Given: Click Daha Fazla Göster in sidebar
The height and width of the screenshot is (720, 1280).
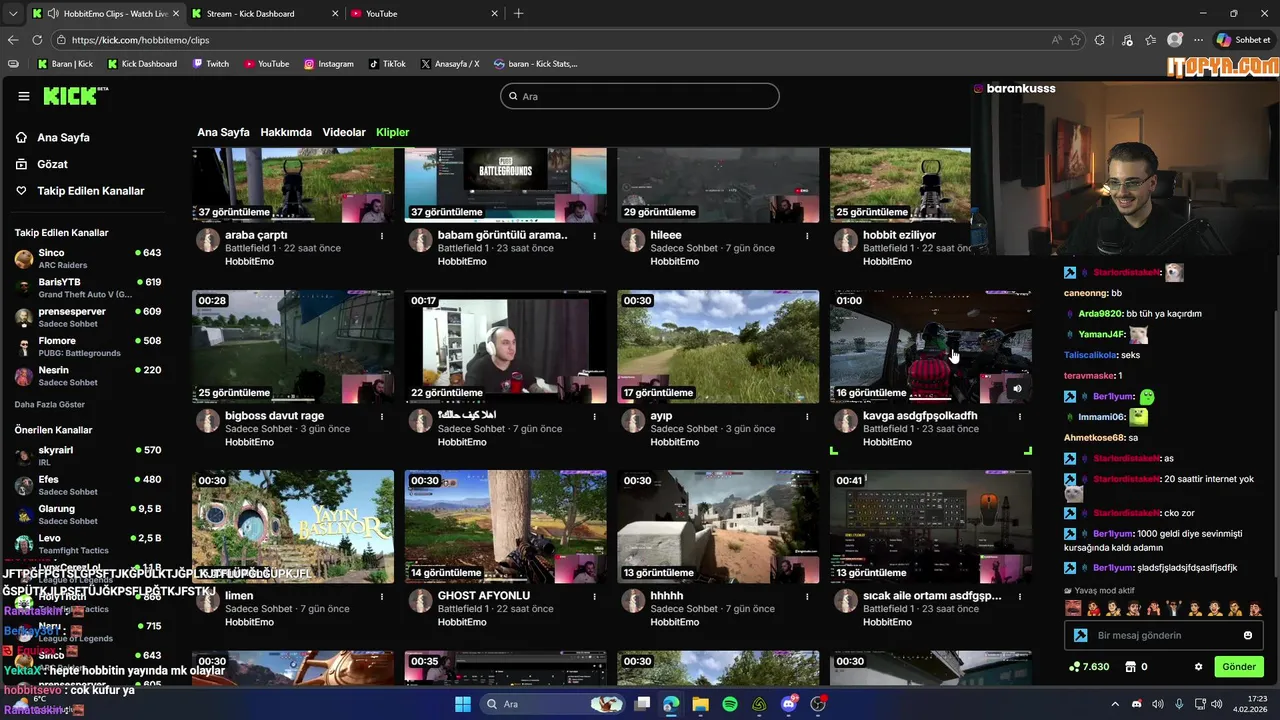Looking at the screenshot, I should point(50,404).
